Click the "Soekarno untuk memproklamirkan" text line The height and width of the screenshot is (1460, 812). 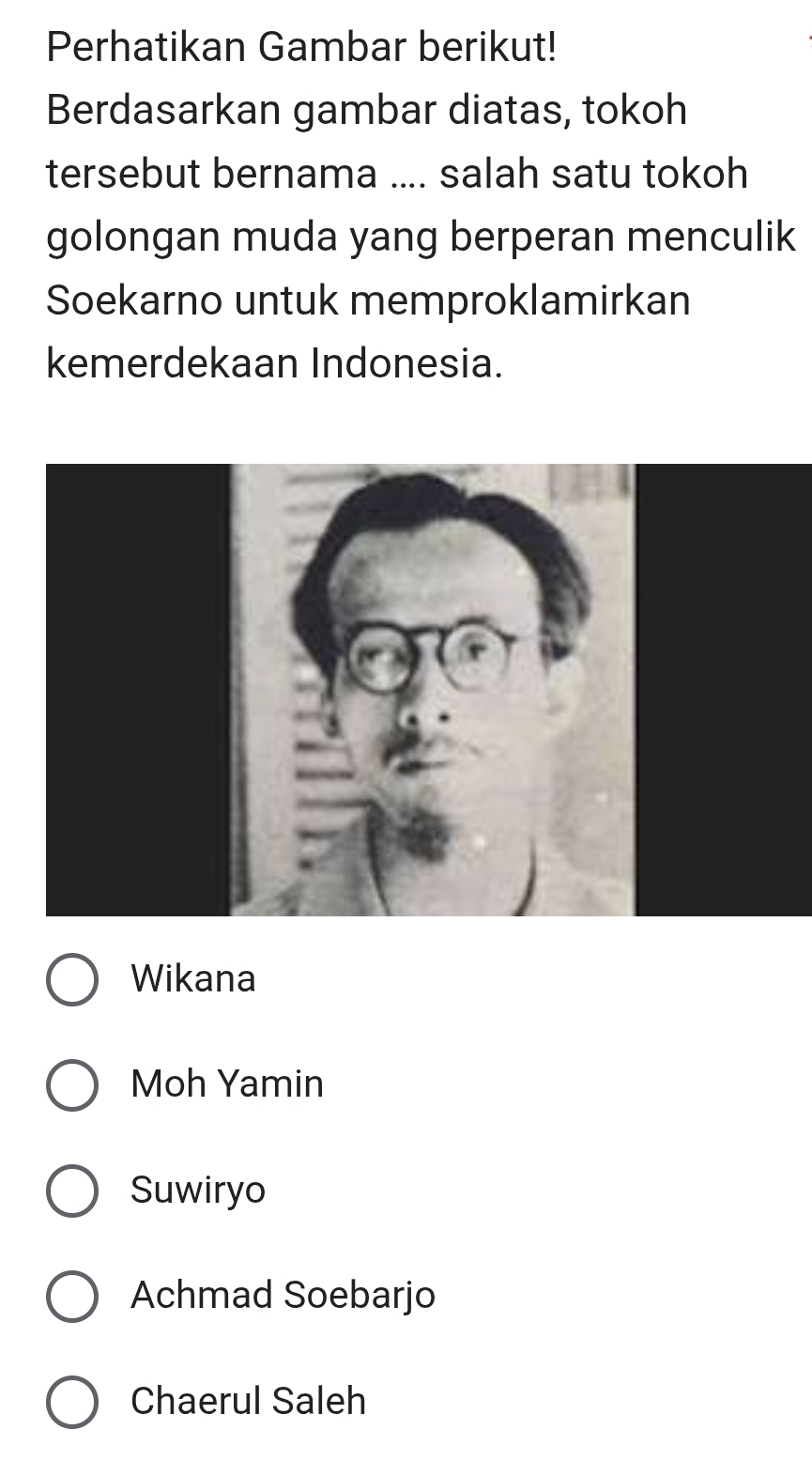pyautogui.click(x=368, y=300)
